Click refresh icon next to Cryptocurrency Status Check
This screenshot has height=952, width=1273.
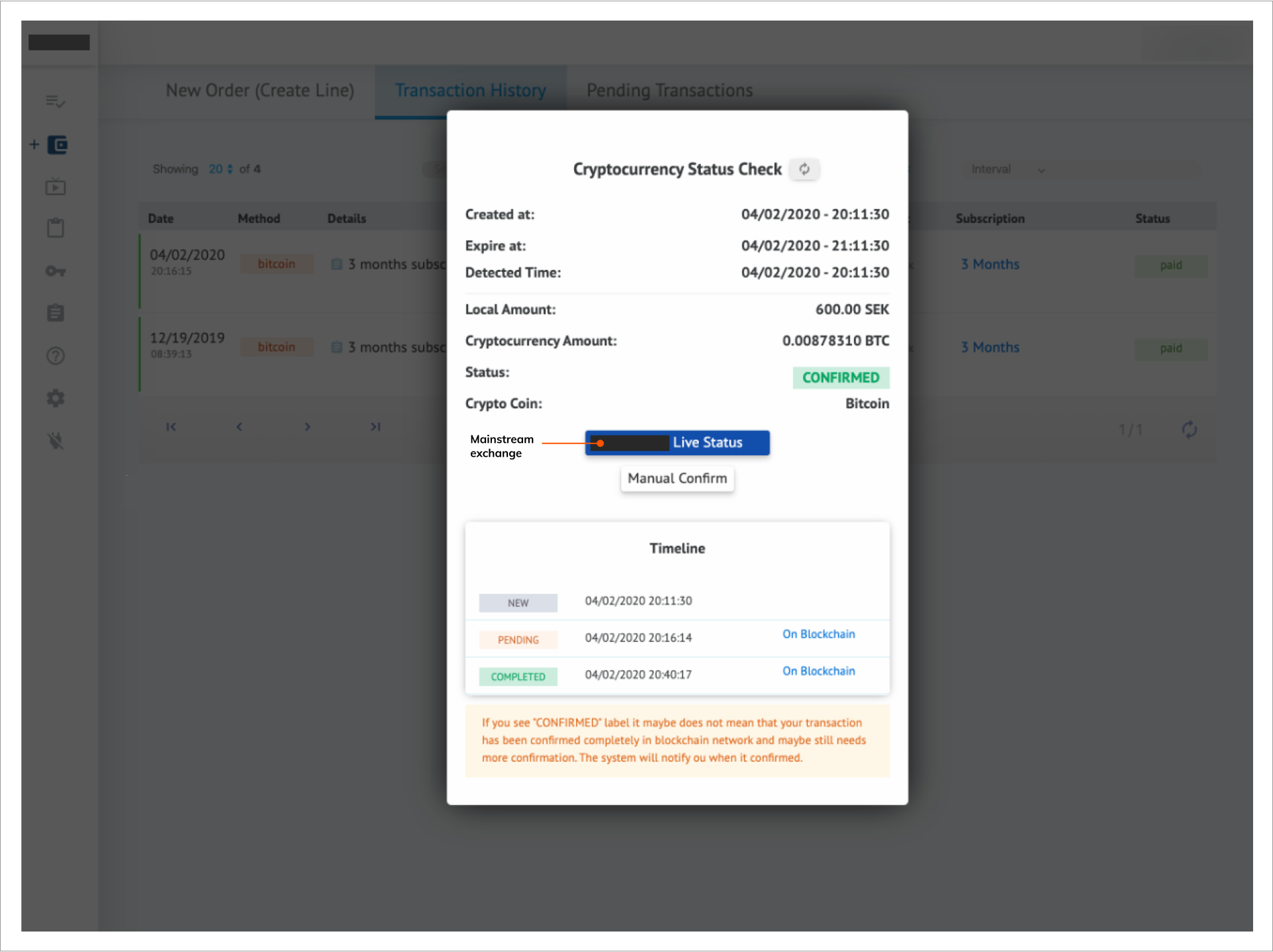[x=804, y=169]
